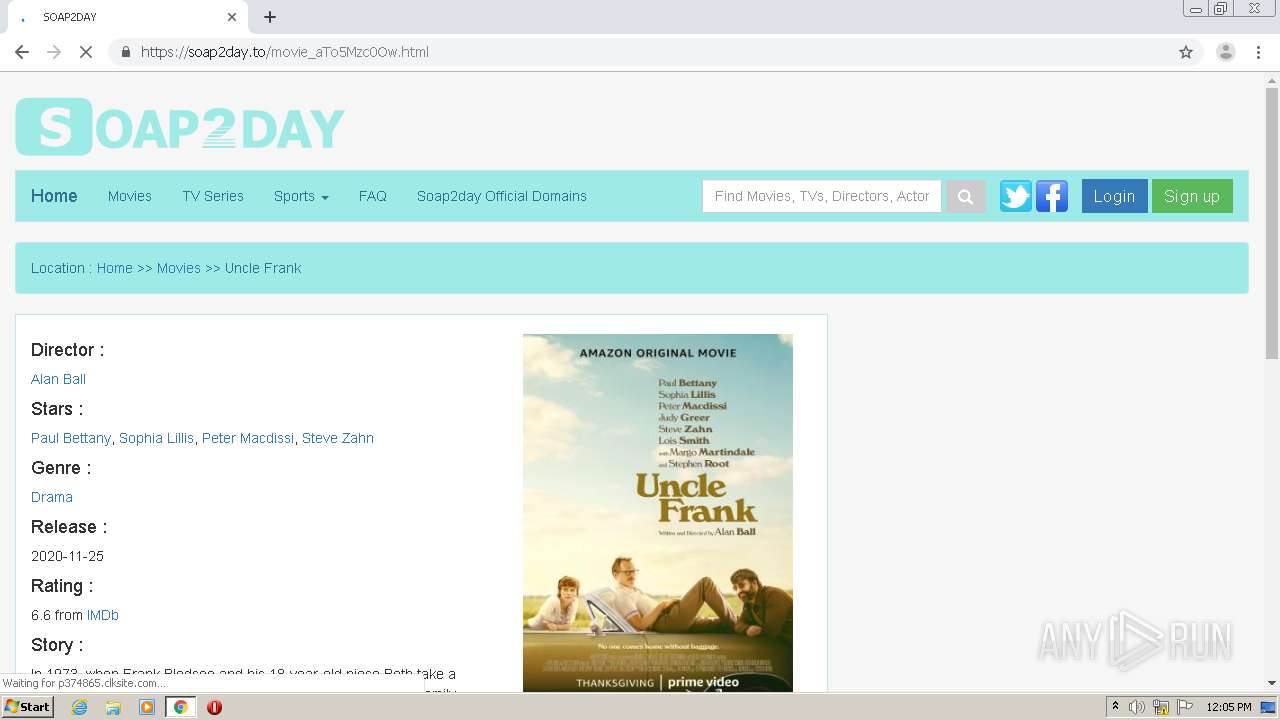Click the volume tray icon
Screen dimensions: 1280x720
point(1137,707)
